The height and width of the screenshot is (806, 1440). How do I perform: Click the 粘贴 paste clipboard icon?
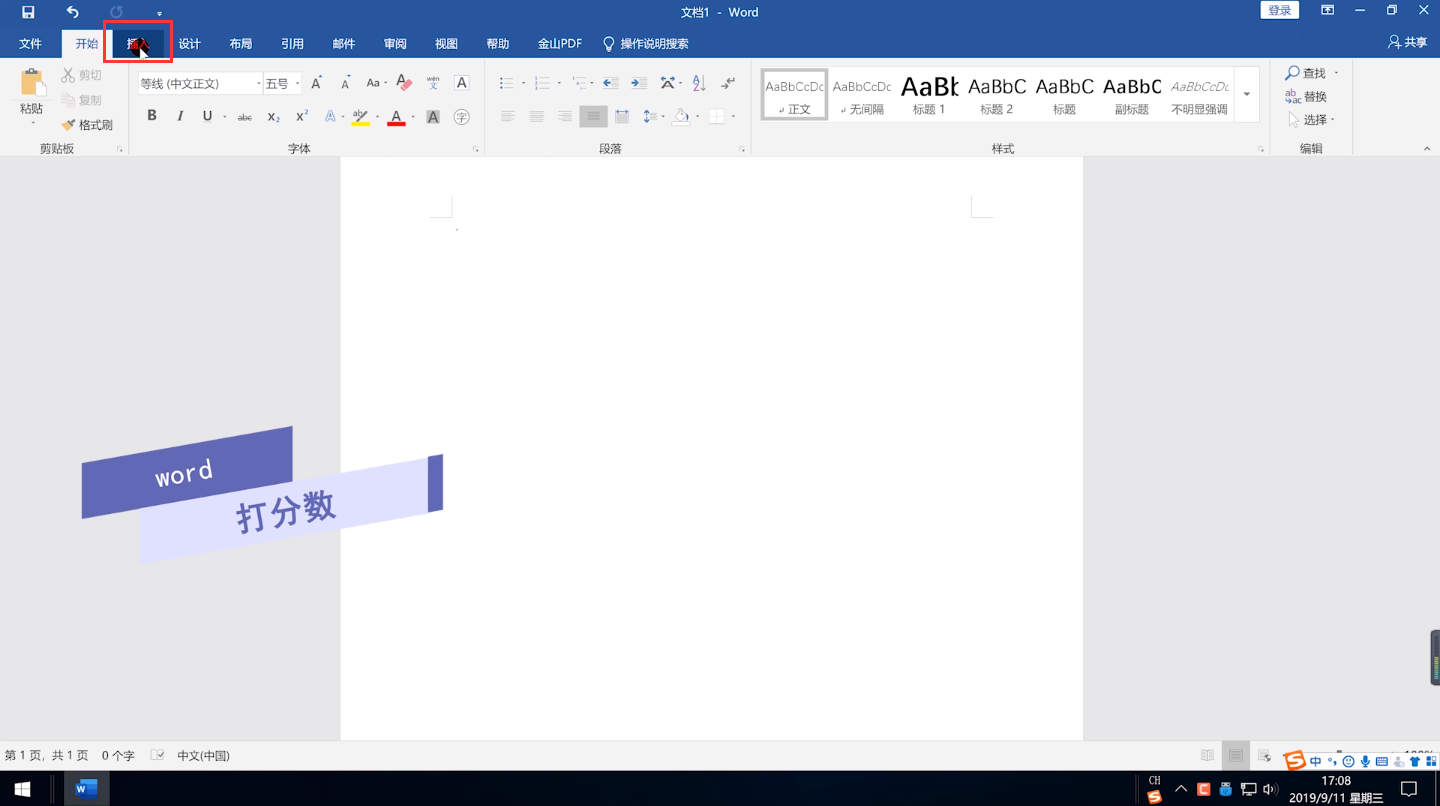click(x=32, y=83)
